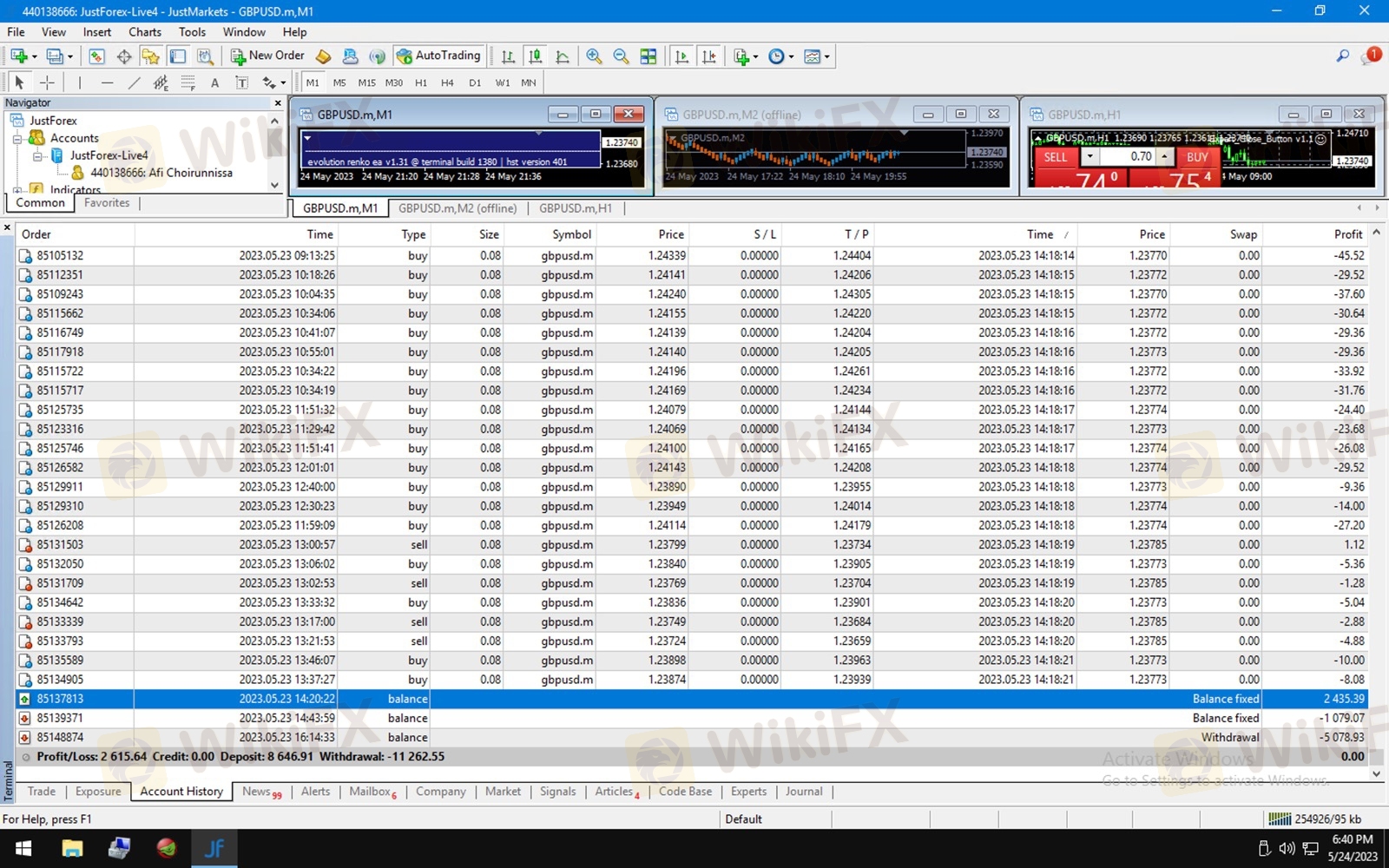
Task: Click the Zoom In magnifier icon
Action: (x=594, y=56)
